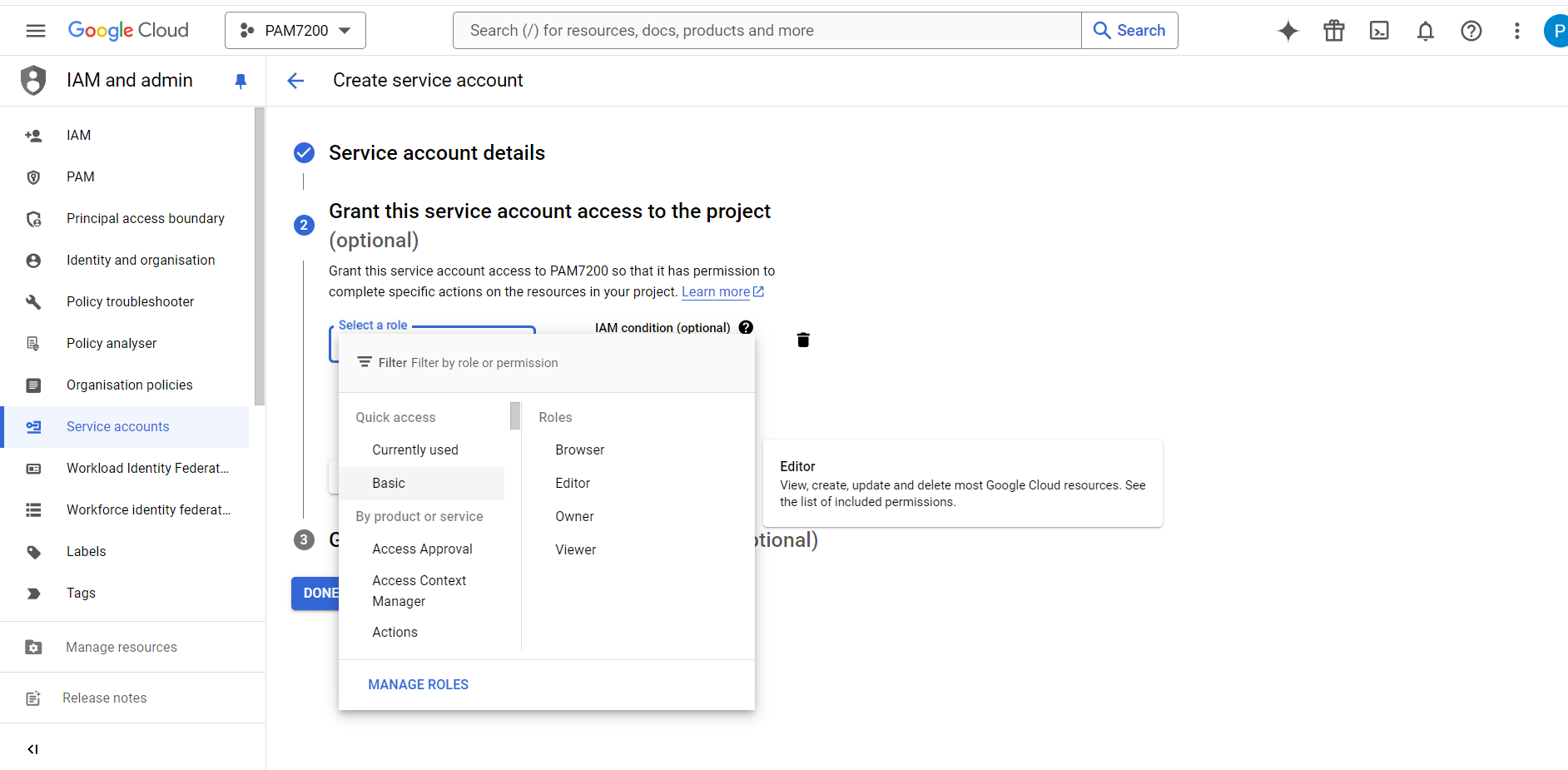Open the help question mark menu
The width and height of the screenshot is (1568, 770).
pyautogui.click(x=1471, y=31)
